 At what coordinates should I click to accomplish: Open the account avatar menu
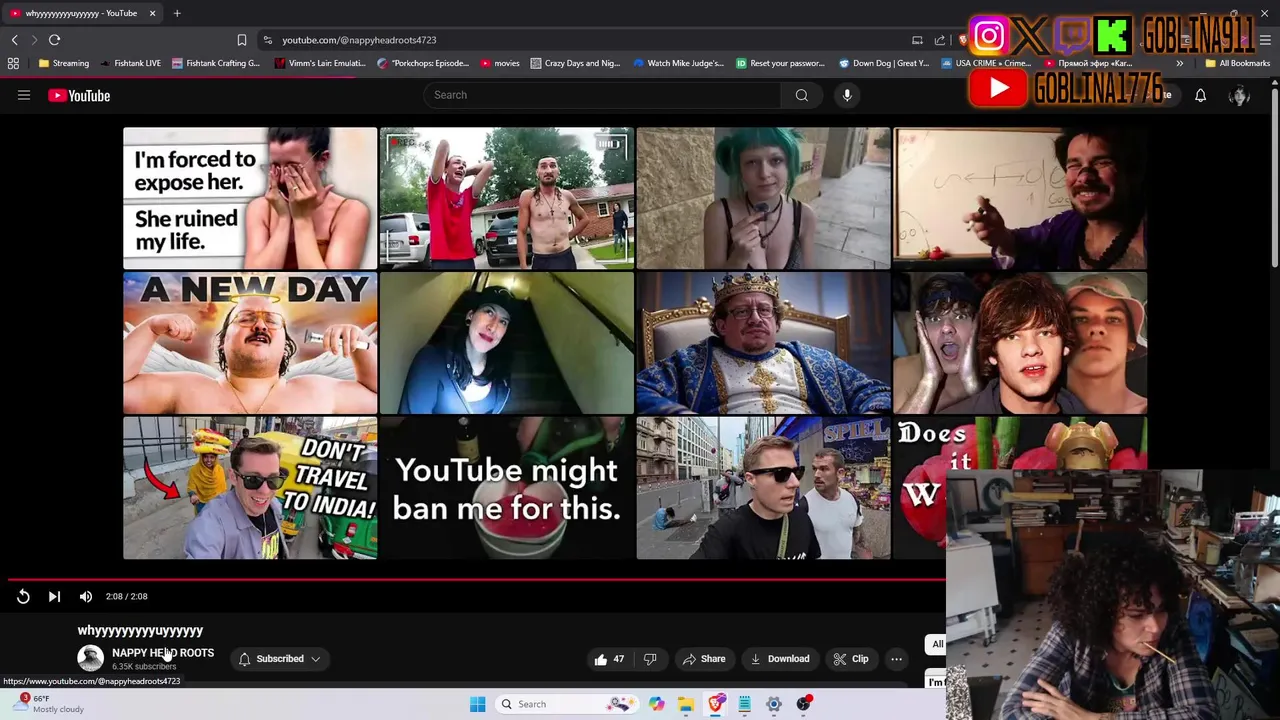1239,95
